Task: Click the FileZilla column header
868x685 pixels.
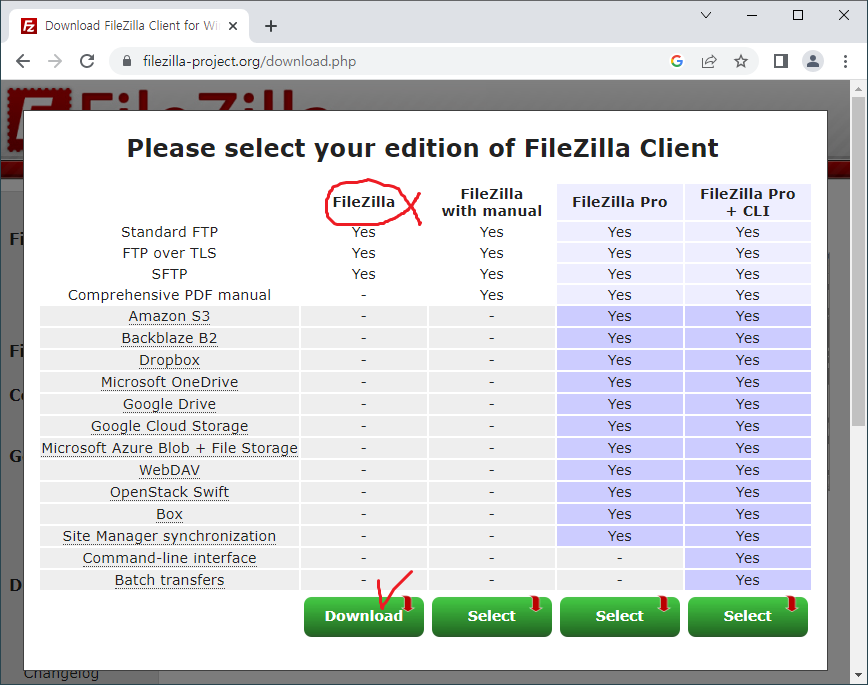Action: click(364, 202)
